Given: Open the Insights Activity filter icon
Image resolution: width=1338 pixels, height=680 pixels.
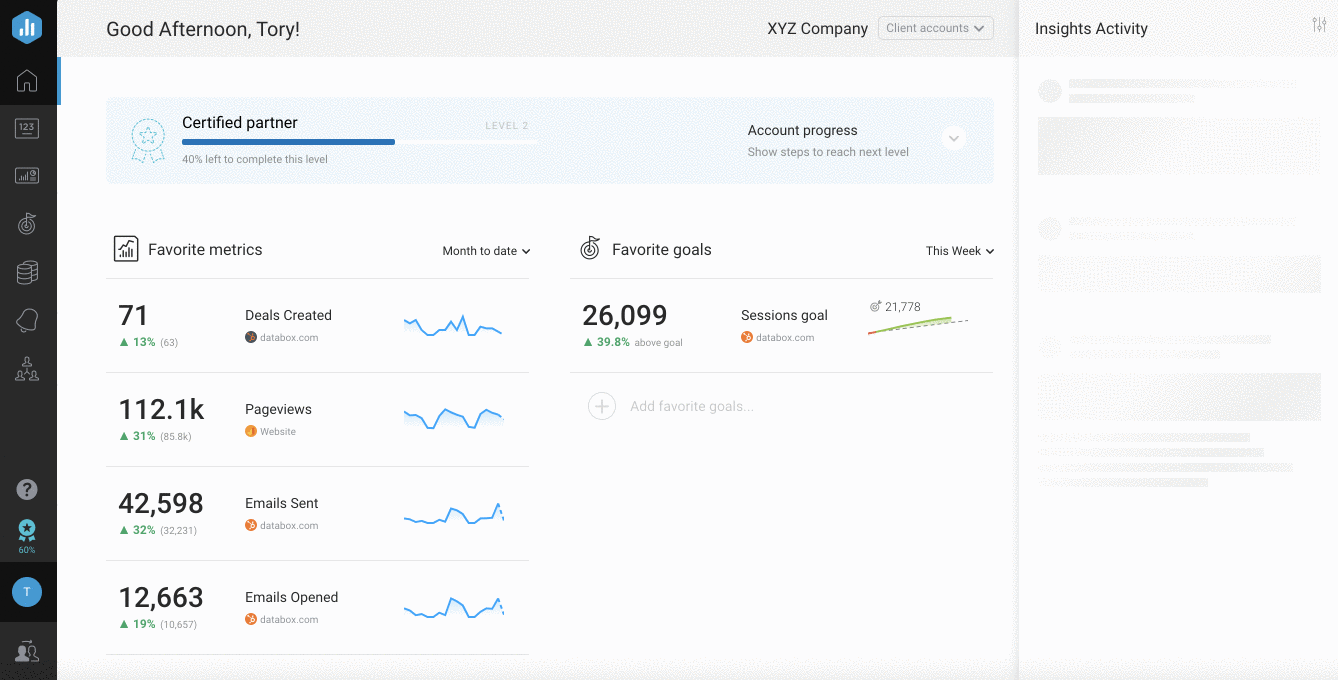Looking at the screenshot, I should (1319, 24).
